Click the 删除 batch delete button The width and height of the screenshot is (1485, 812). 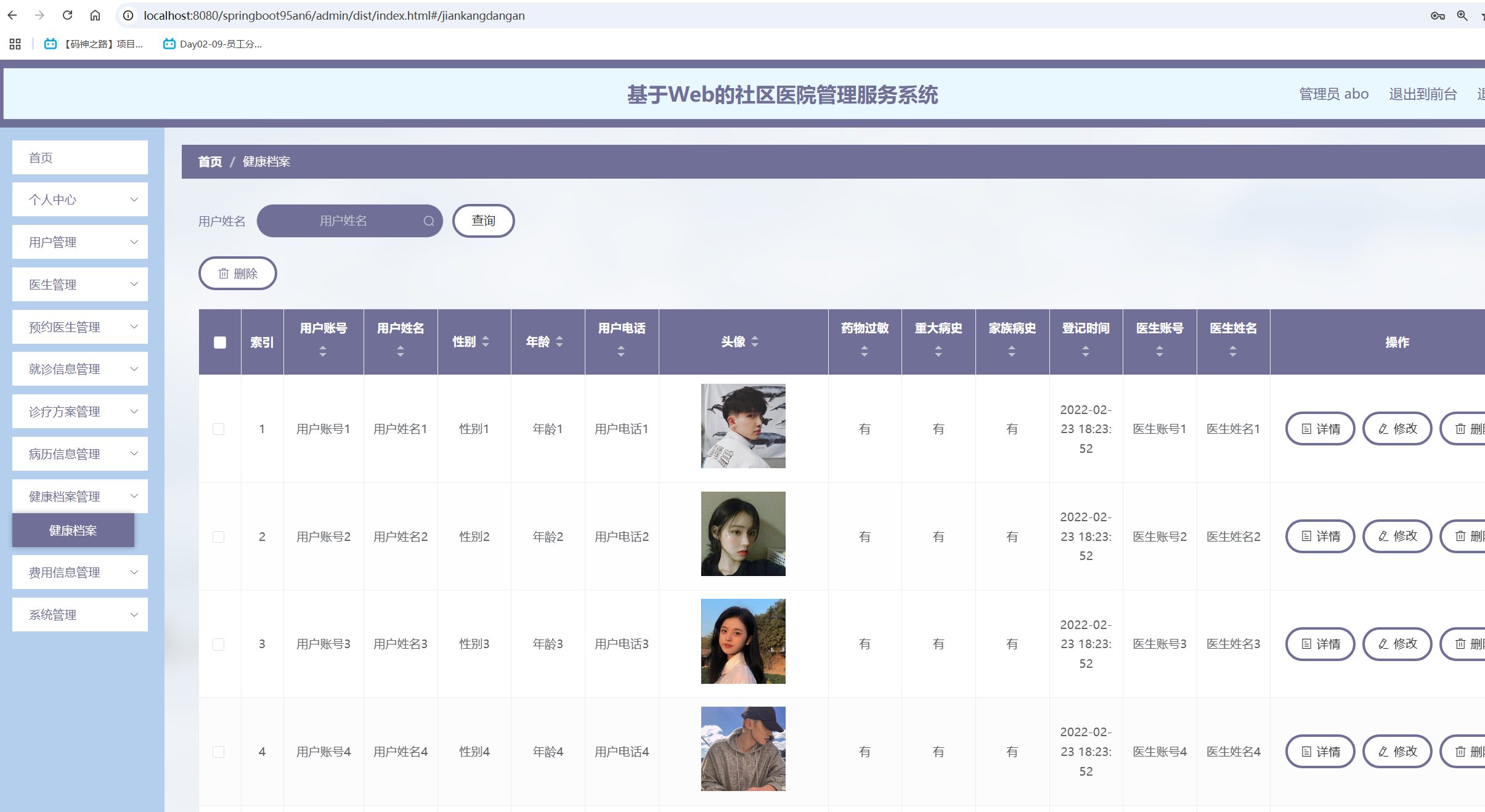coord(238,274)
